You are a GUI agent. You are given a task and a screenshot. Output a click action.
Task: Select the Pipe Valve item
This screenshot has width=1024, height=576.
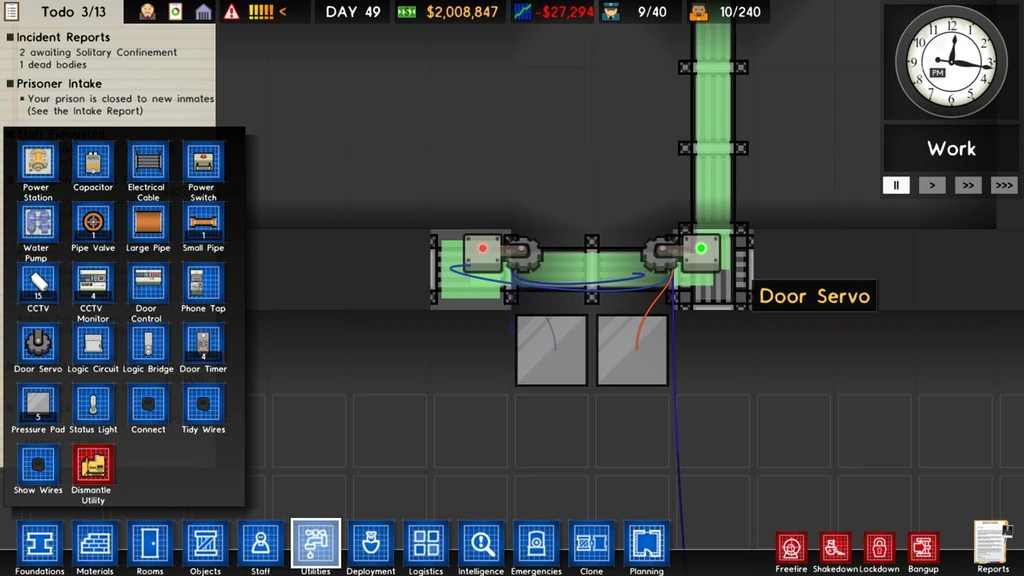pos(93,223)
